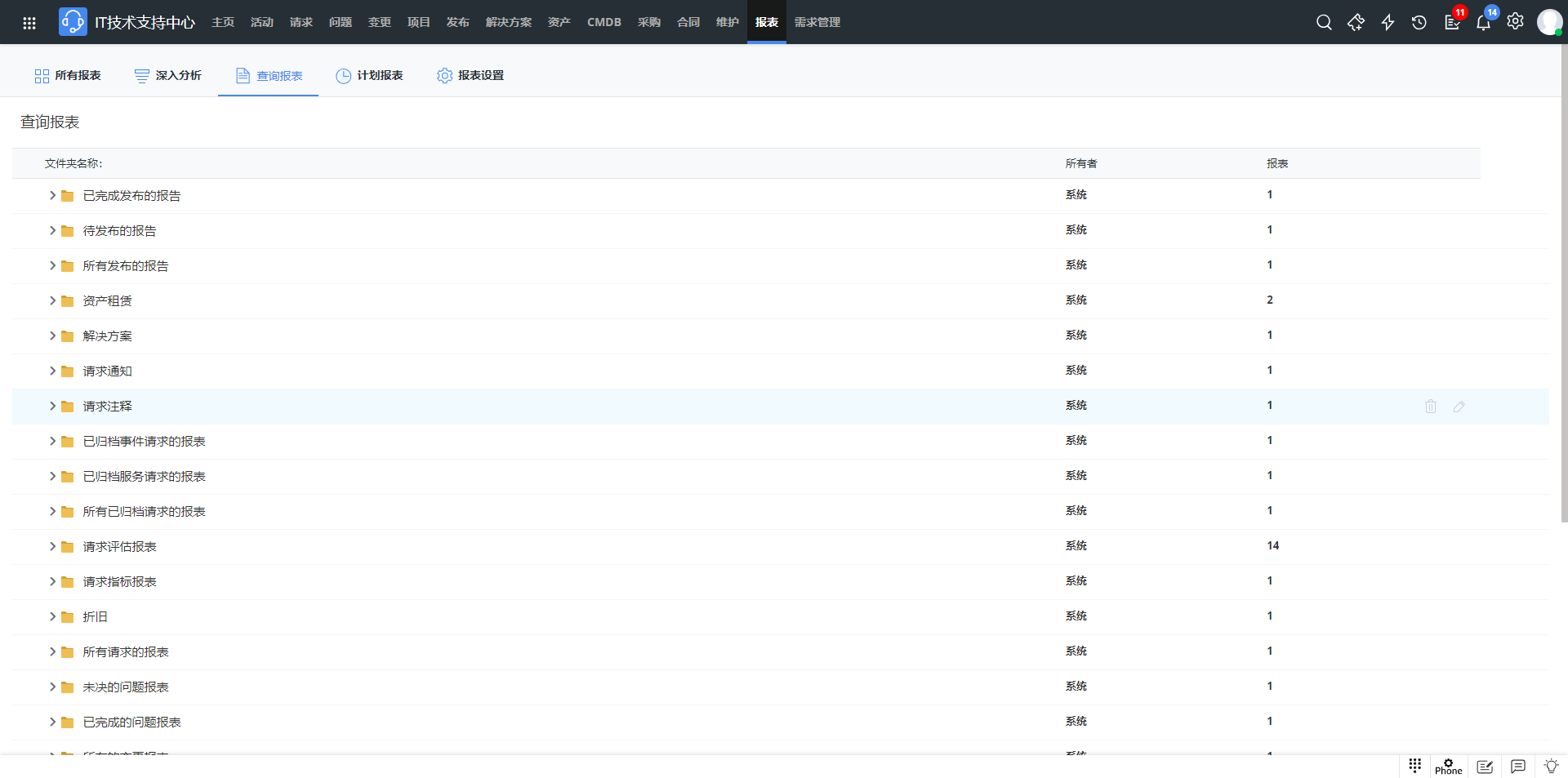Open the chat bubble icon at bottom
The width and height of the screenshot is (1568, 778).
1518,766
